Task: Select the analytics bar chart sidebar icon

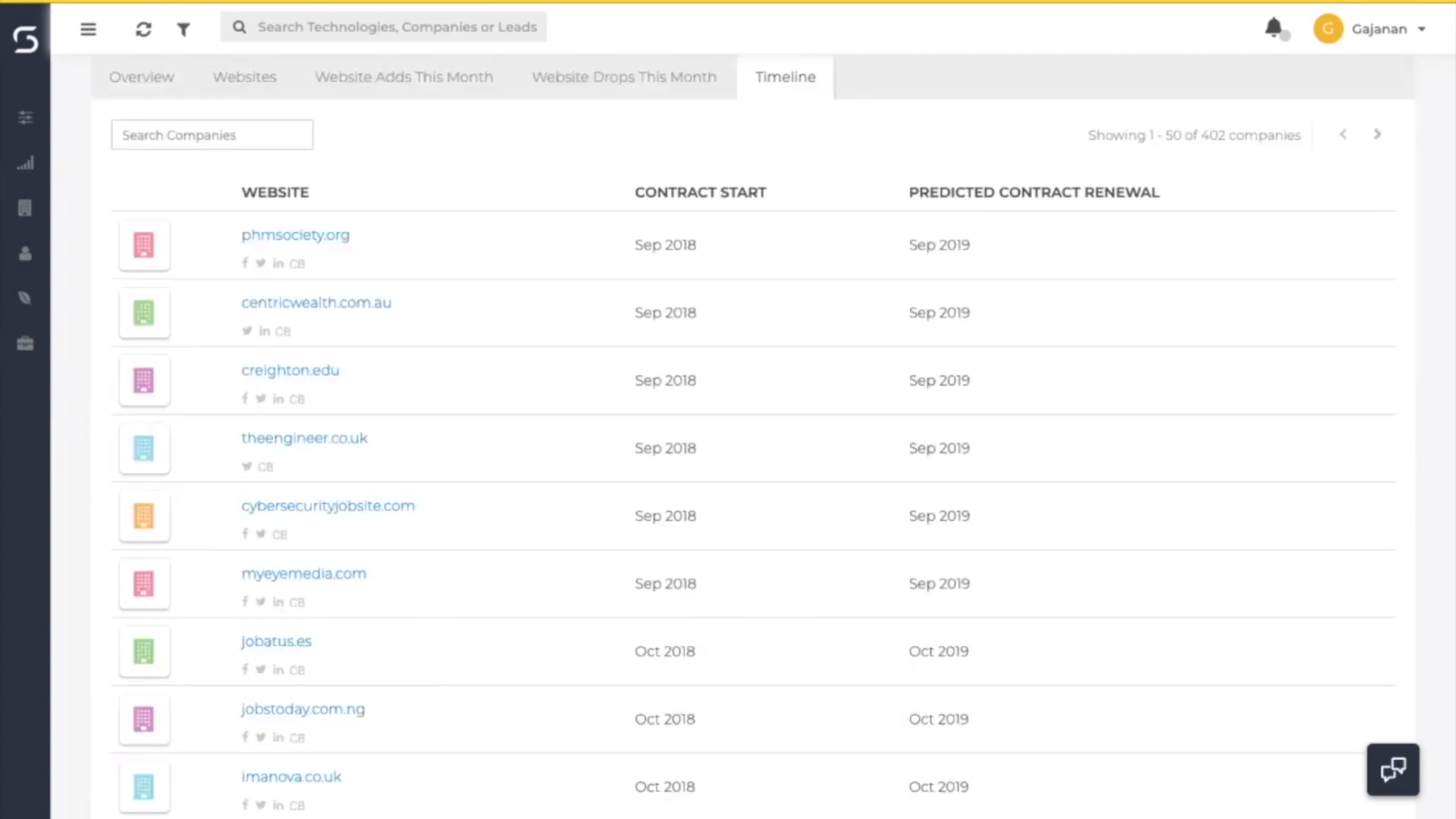Action: pyautogui.click(x=25, y=162)
